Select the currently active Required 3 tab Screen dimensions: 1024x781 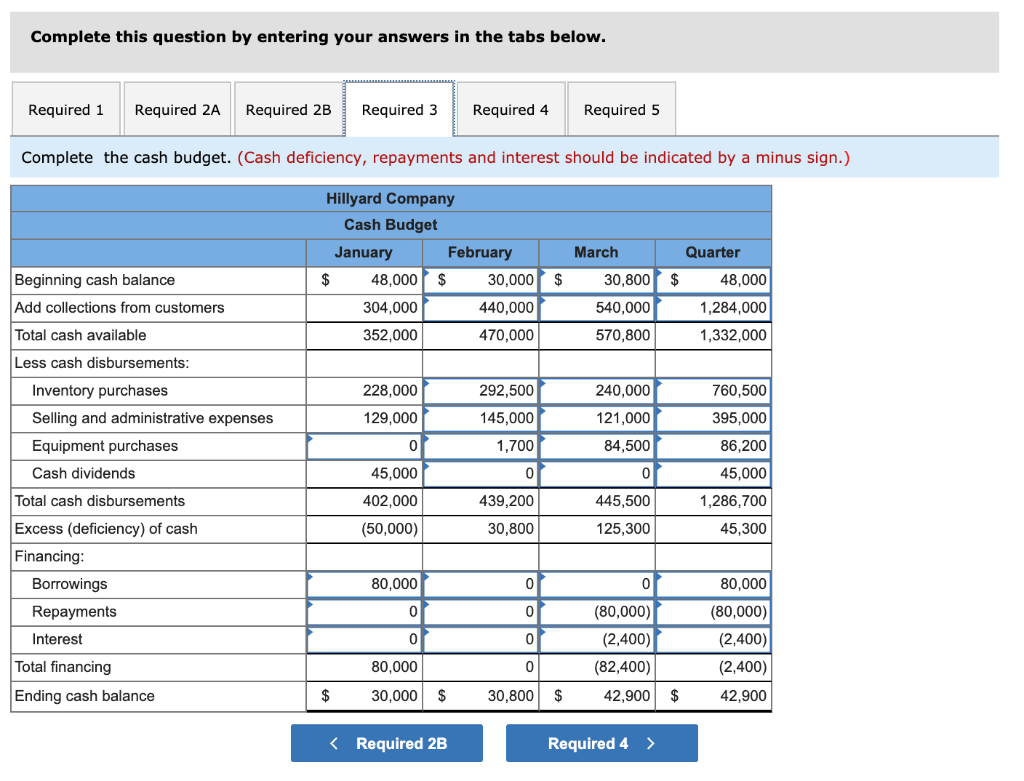click(399, 109)
